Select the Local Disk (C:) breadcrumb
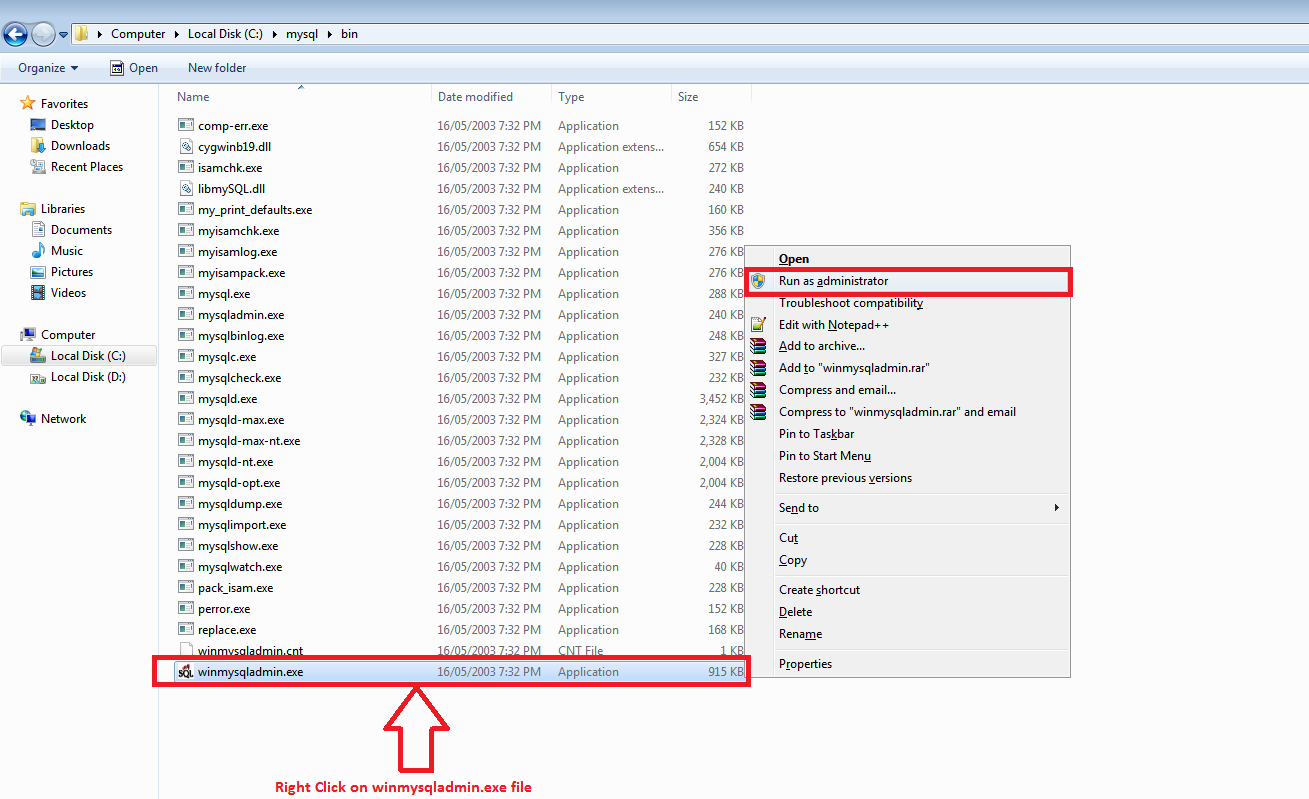The width and height of the screenshot is (1309, 799). [x=227, y=34]
